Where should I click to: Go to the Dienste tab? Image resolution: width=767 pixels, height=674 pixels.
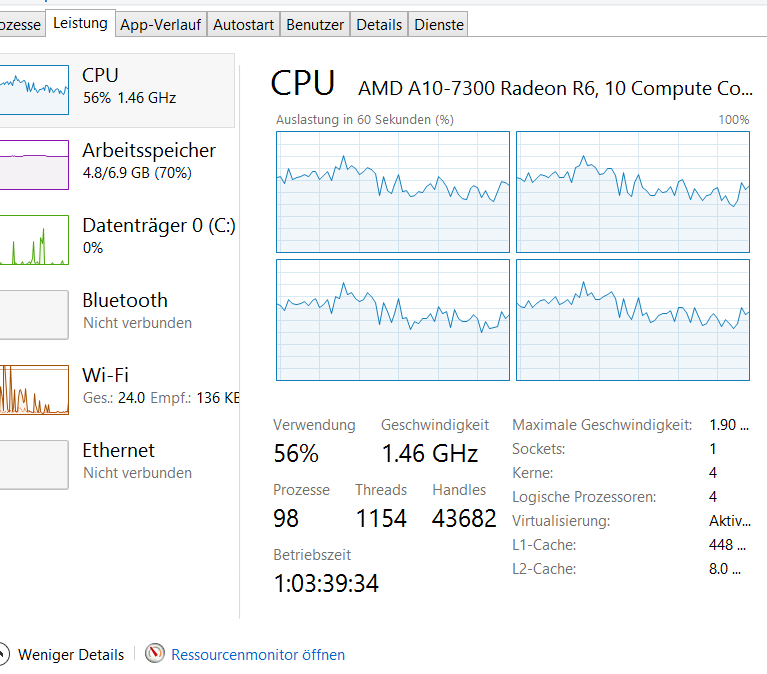438,24
